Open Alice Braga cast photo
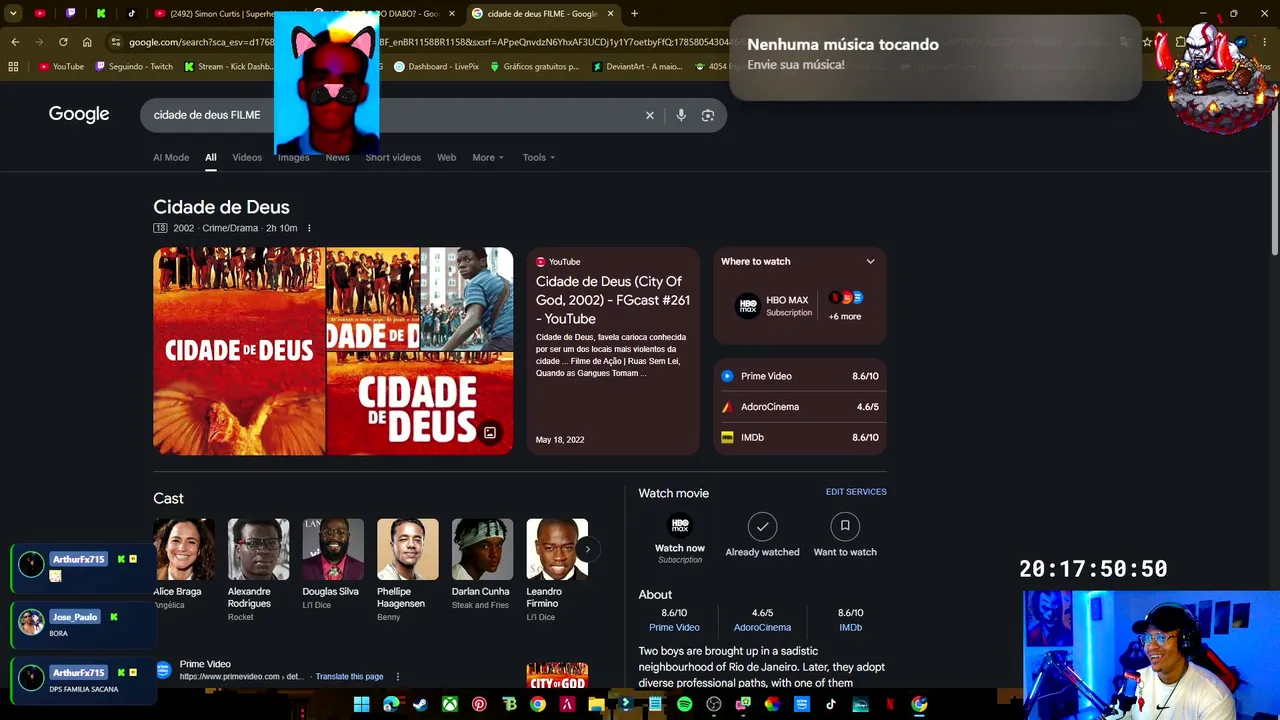 [x=184, y=549]
